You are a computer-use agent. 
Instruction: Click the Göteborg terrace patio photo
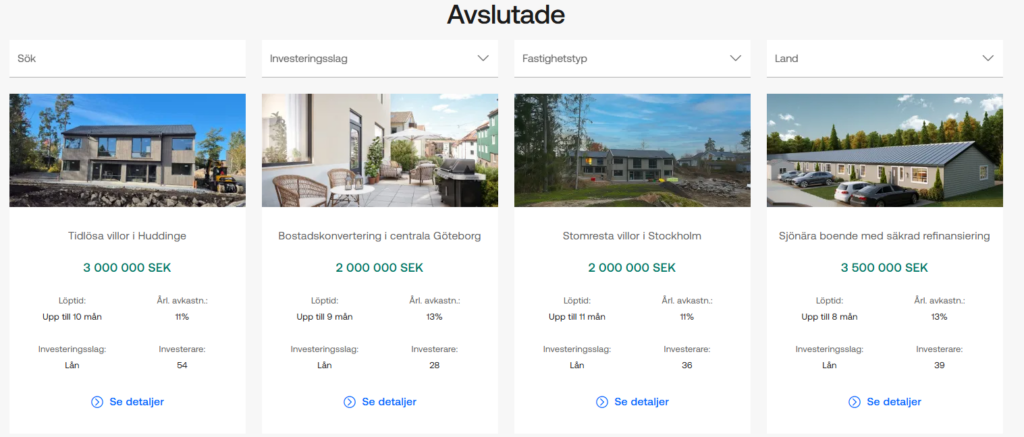pyautogui.click(x=379, y=150)
